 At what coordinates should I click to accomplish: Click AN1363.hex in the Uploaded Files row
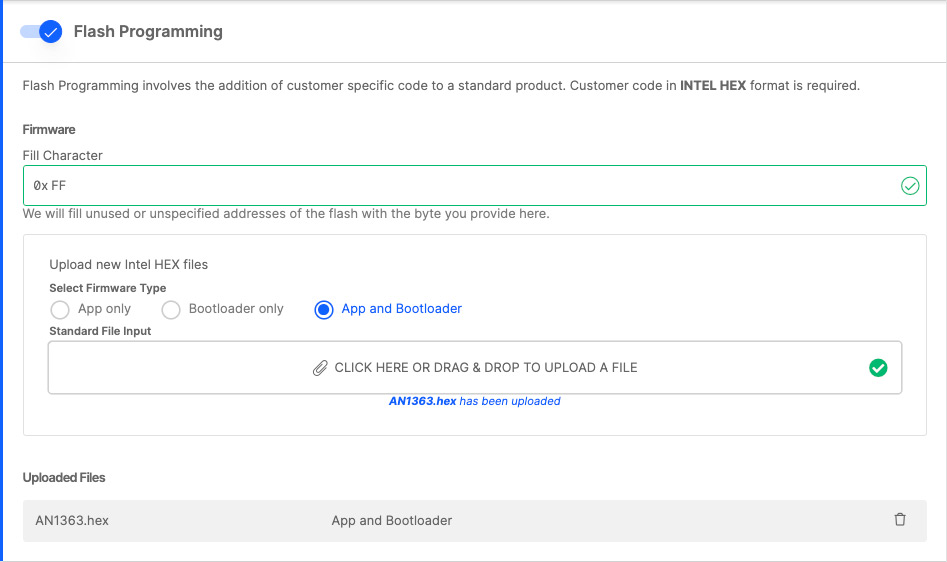(72, 520)
